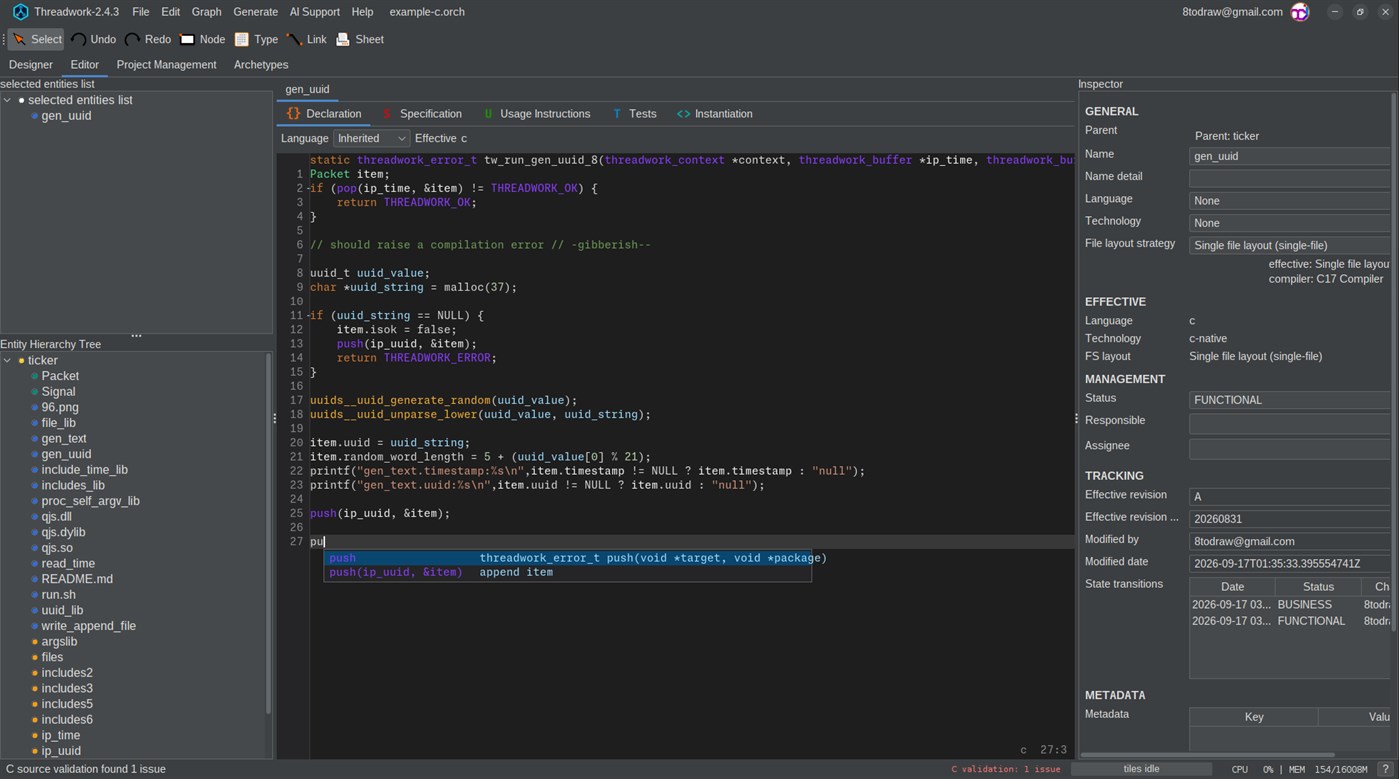Open the user account avatar icon
Image resolution: width=1399 pixels, height=779 pixels.
pos(1300,12)
